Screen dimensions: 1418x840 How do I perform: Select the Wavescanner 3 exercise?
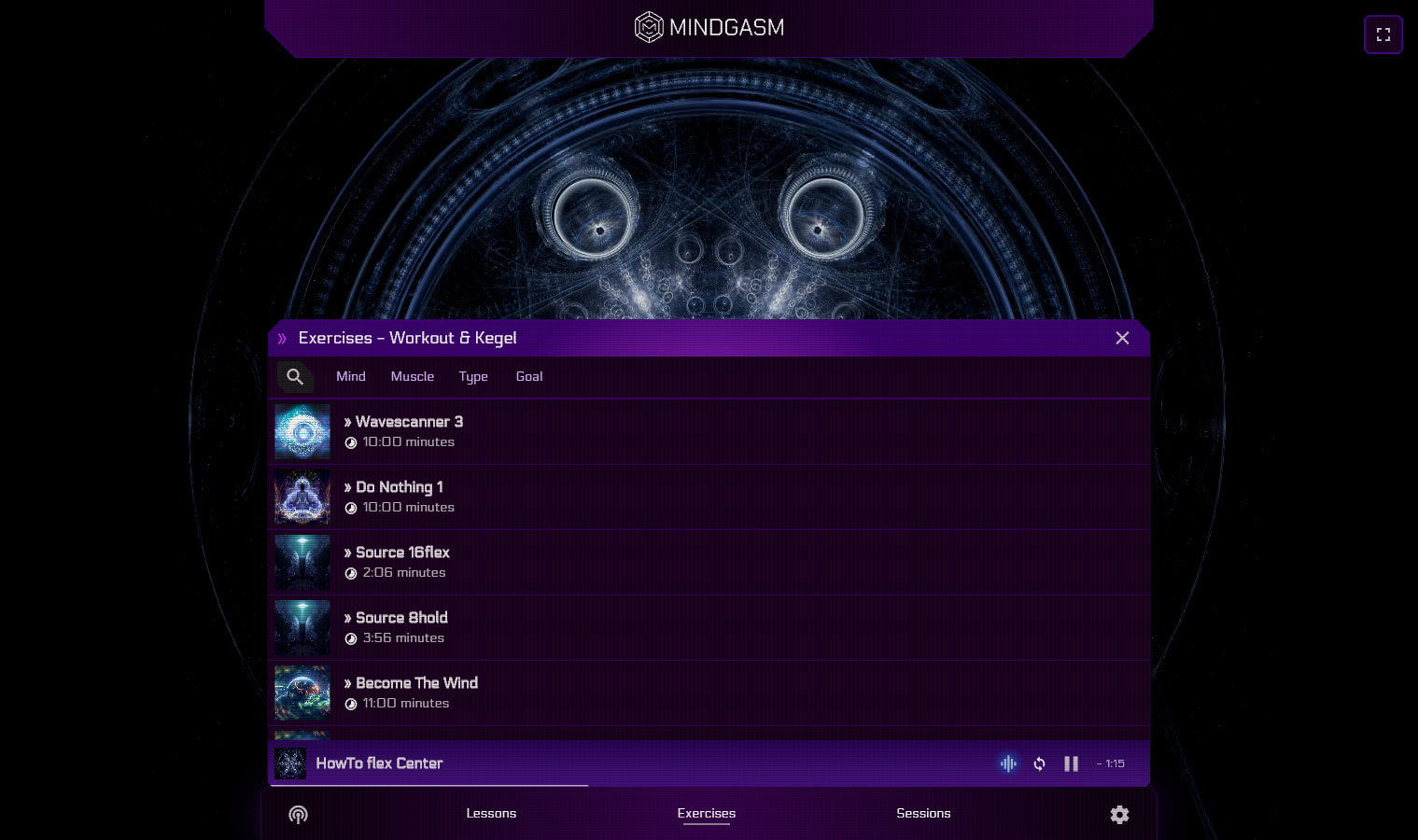[x=709, y=431]
